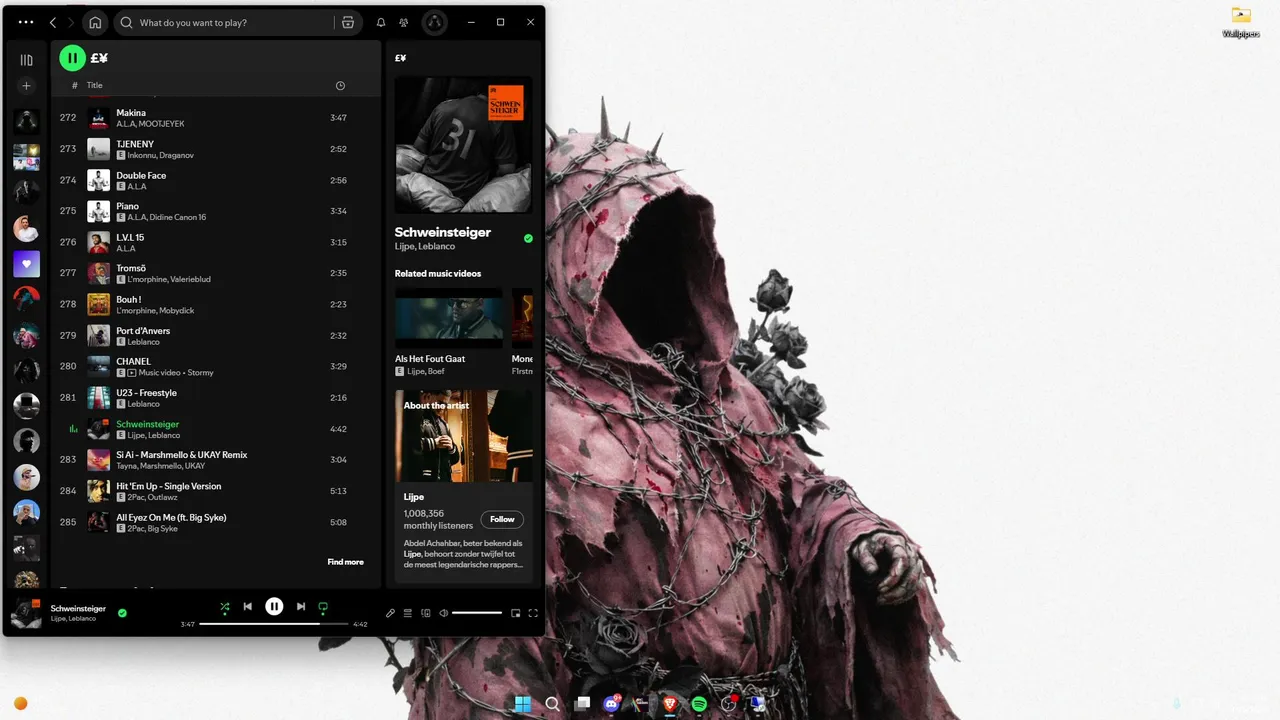Seek on the song progress bar
The height and width of the screenshot is (720, 1280).
point(274,624)
